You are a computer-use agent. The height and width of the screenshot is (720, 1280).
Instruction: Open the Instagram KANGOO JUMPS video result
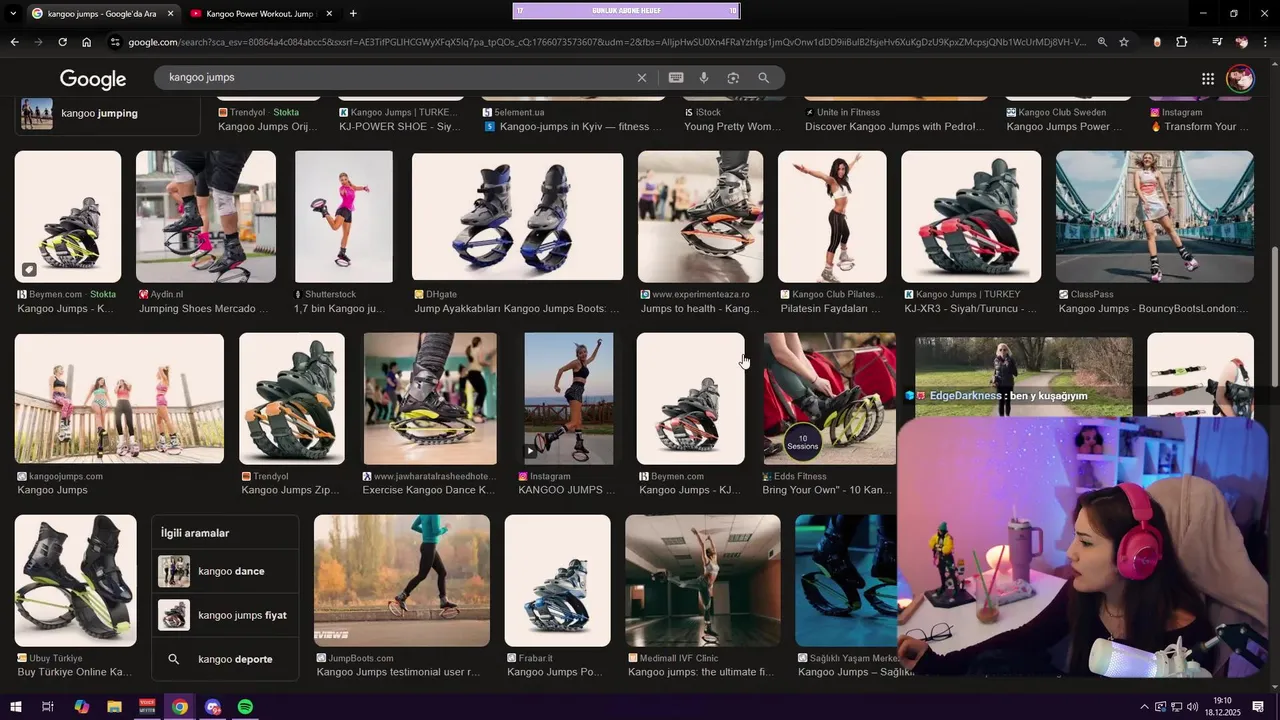[x=569, y=399]
